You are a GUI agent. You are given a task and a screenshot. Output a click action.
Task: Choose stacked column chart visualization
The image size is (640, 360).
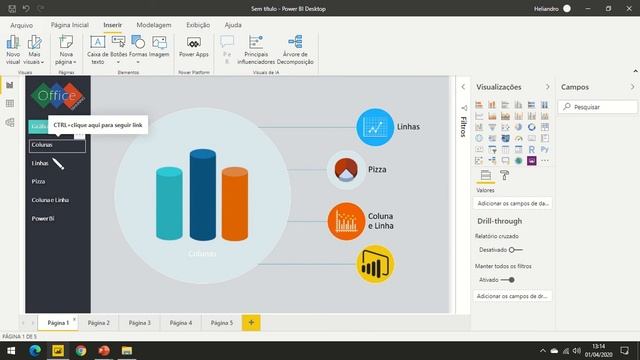pyautogui.click(x=492, y=105)
